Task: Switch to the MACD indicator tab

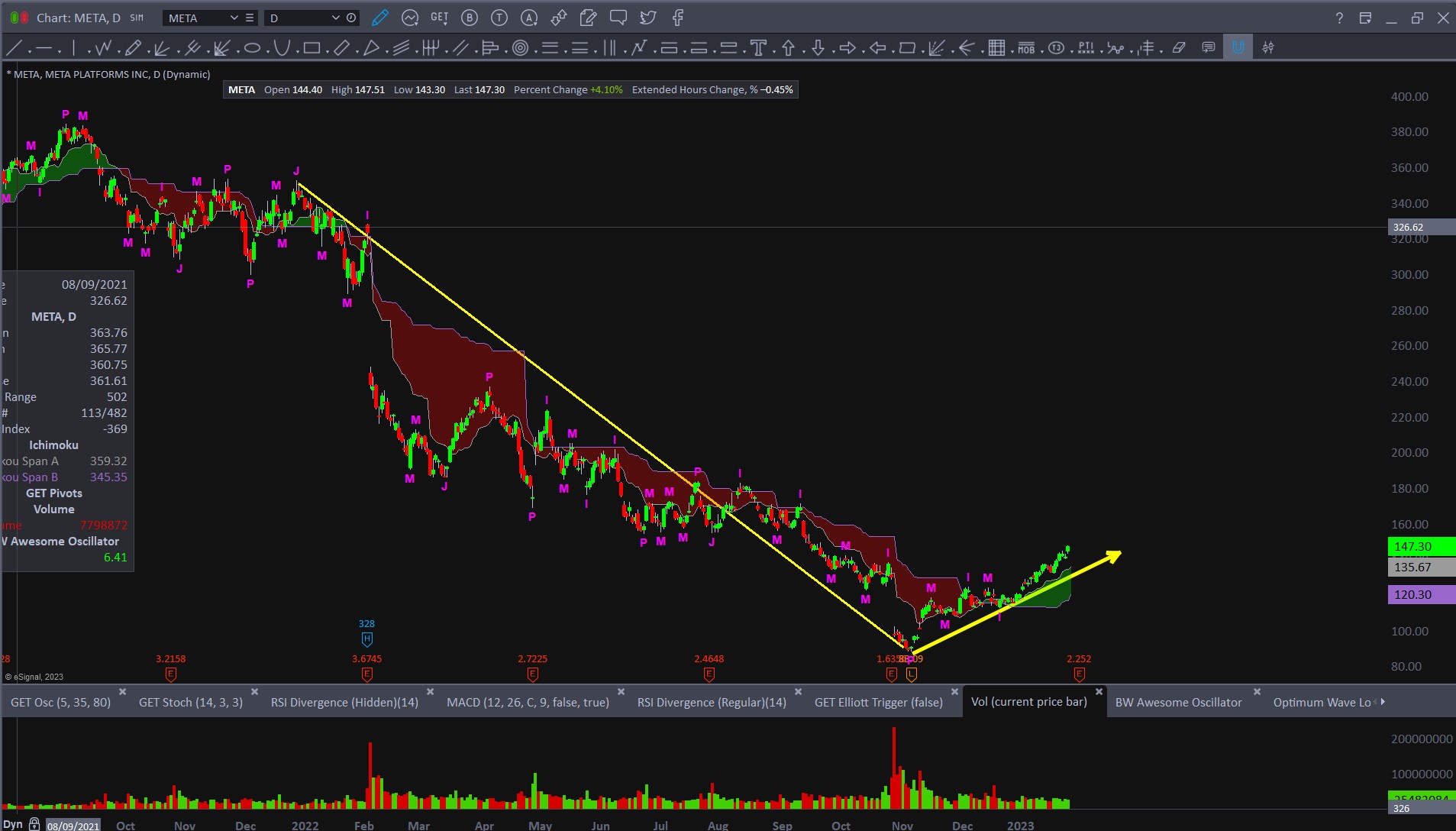Action: pyautogui.click(x=528, y=702)
